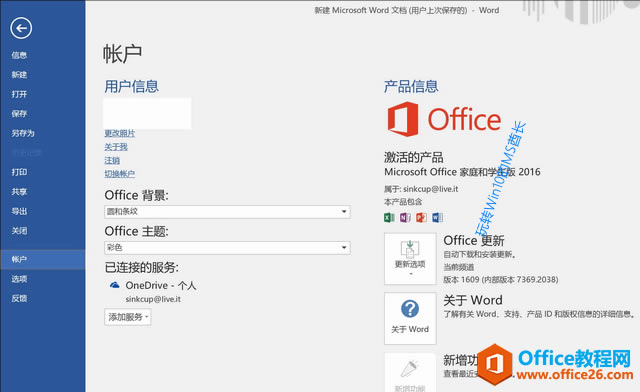Click the 关于我 link
640x392 pixels.
point(116,147)
